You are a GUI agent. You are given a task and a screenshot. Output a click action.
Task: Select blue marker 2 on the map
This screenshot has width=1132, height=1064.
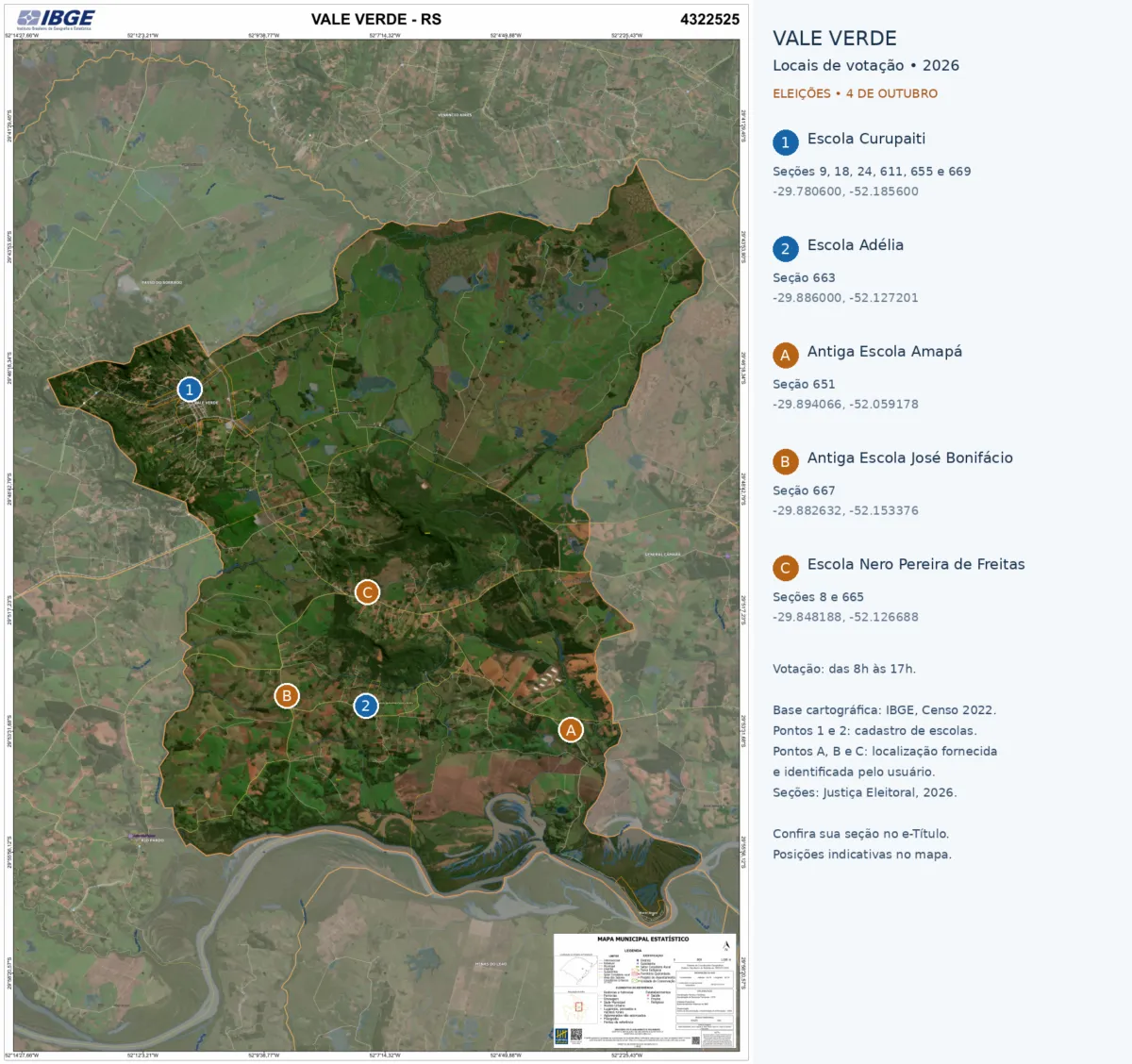[x=366, y=706]
